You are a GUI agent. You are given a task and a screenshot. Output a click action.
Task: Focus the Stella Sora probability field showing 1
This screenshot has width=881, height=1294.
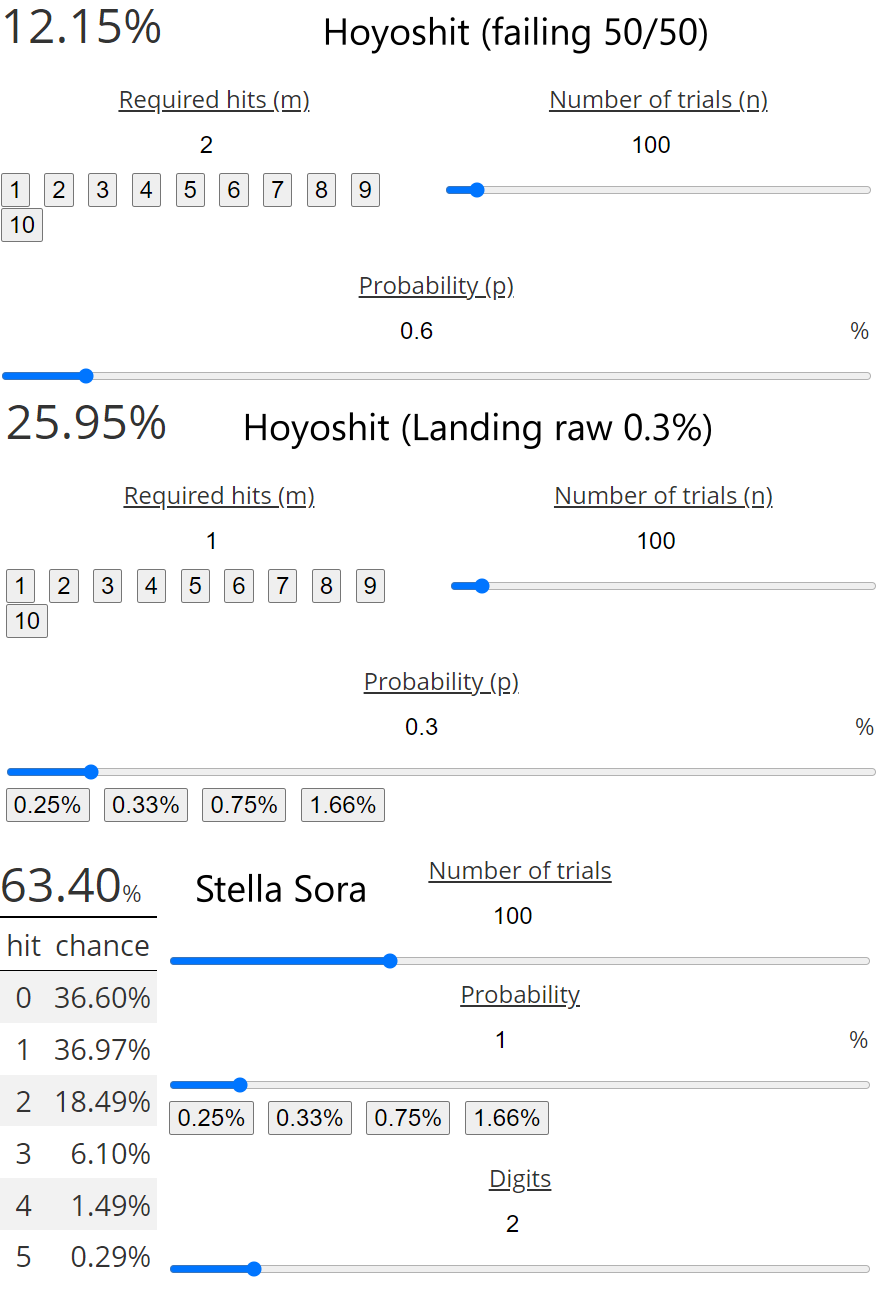[501, 1041]
